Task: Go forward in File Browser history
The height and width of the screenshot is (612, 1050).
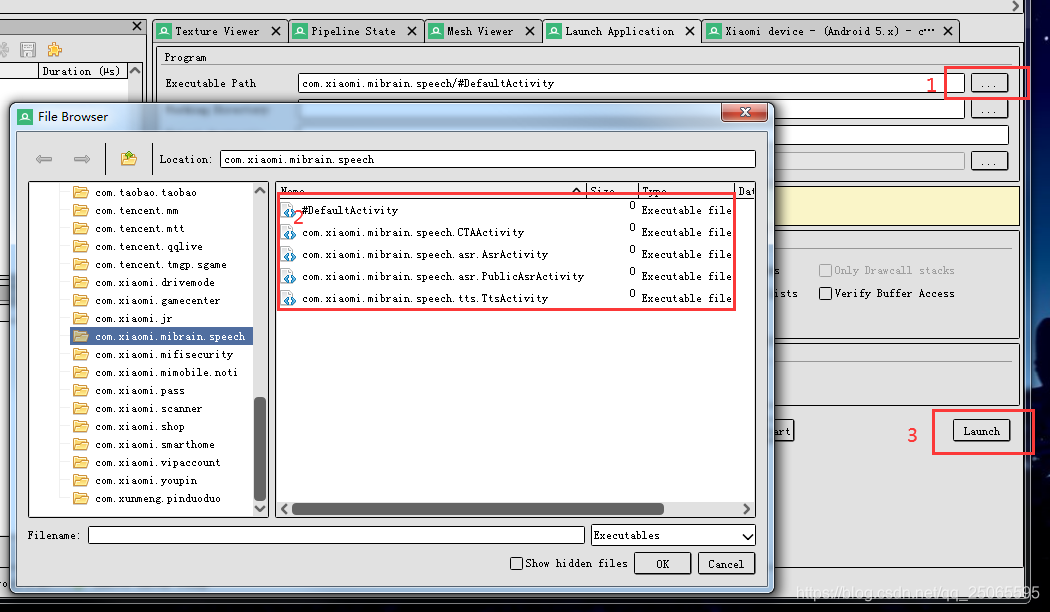Action: click(x=82, y=159)
